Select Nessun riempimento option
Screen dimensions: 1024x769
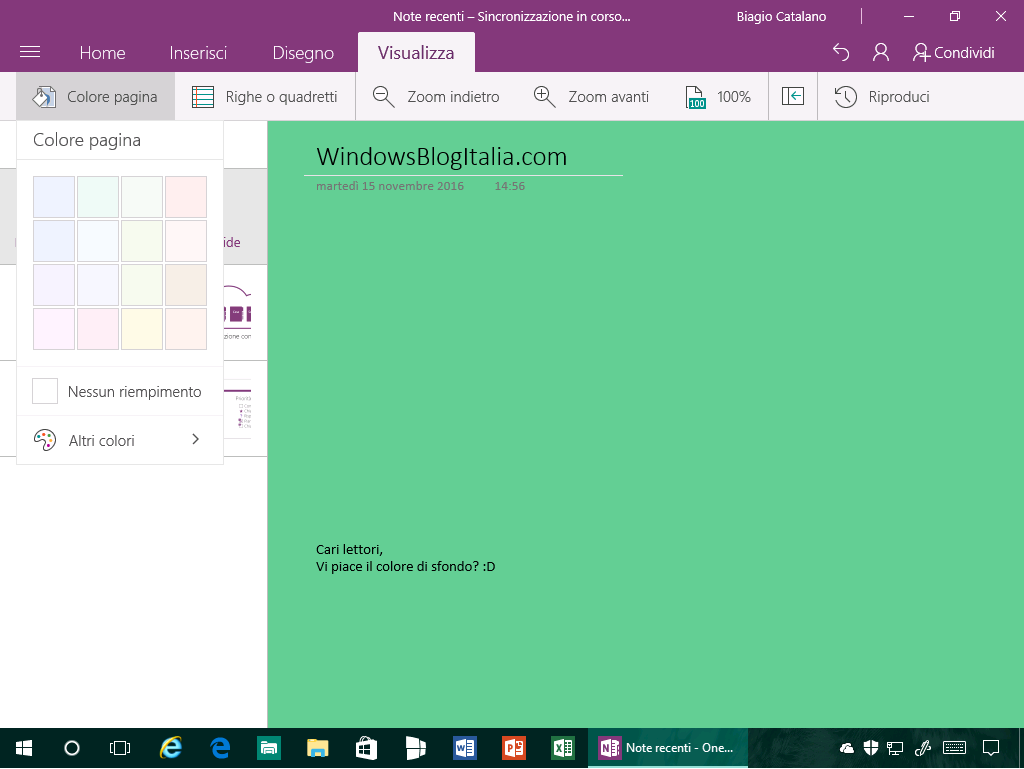[120, 392]
